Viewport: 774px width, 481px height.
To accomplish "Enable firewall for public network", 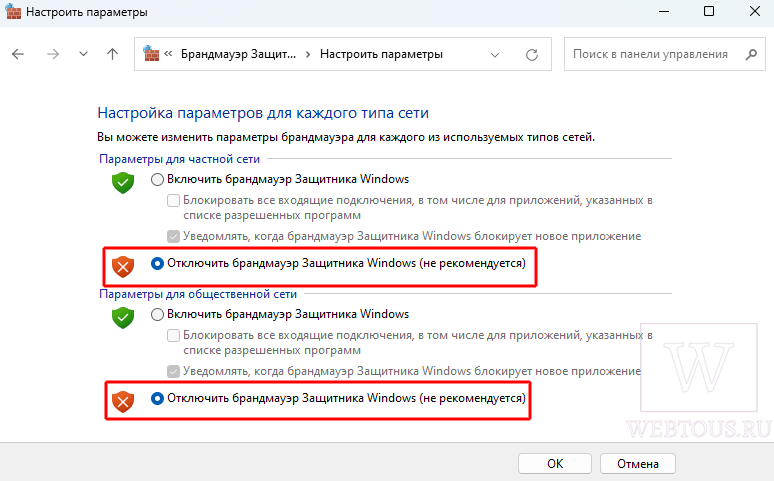I will pyautogui.click(x=157, y=314).
